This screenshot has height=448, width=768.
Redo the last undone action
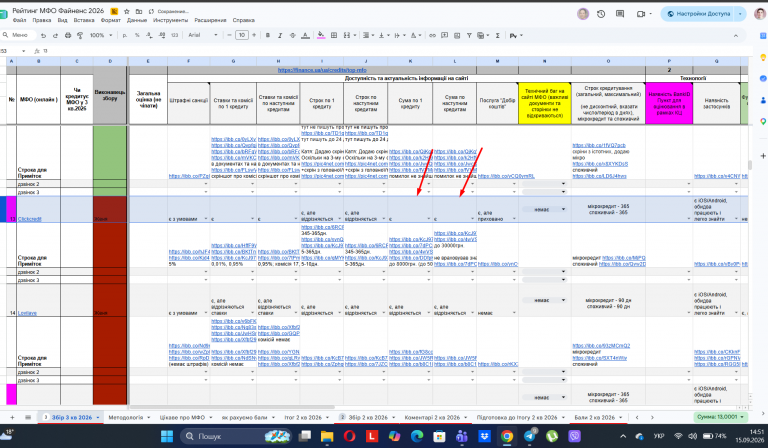(55, 35)
